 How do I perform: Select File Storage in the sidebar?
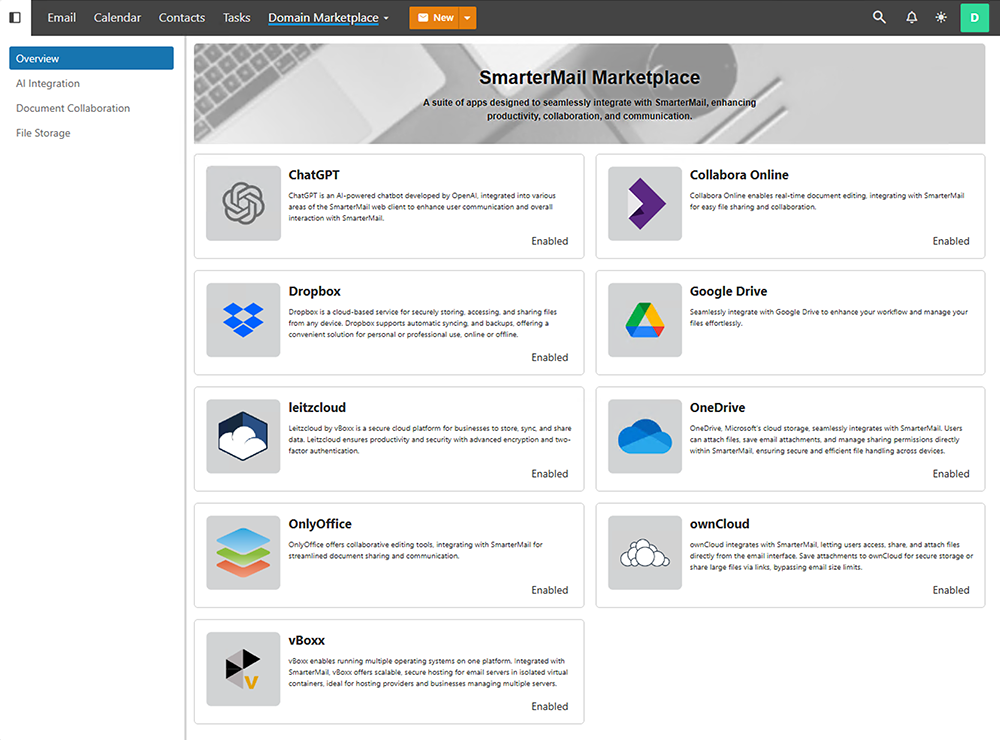(43, 133)
